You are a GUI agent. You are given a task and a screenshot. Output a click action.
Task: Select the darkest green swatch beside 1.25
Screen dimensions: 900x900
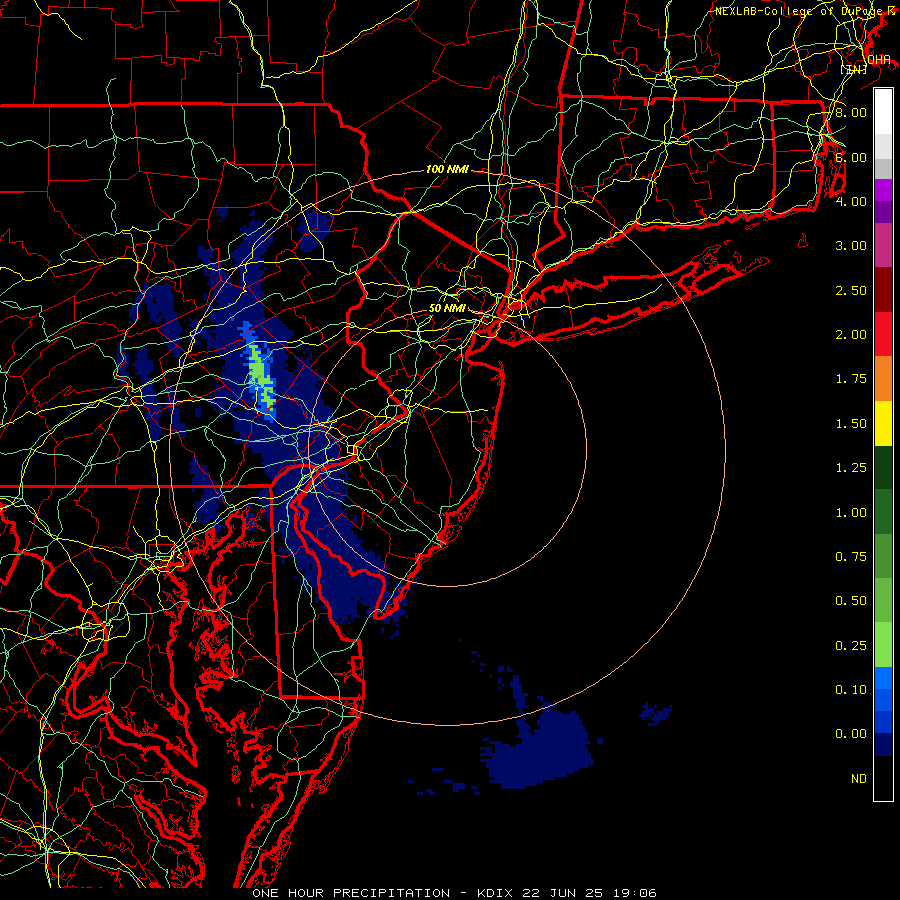coord(883,468)
